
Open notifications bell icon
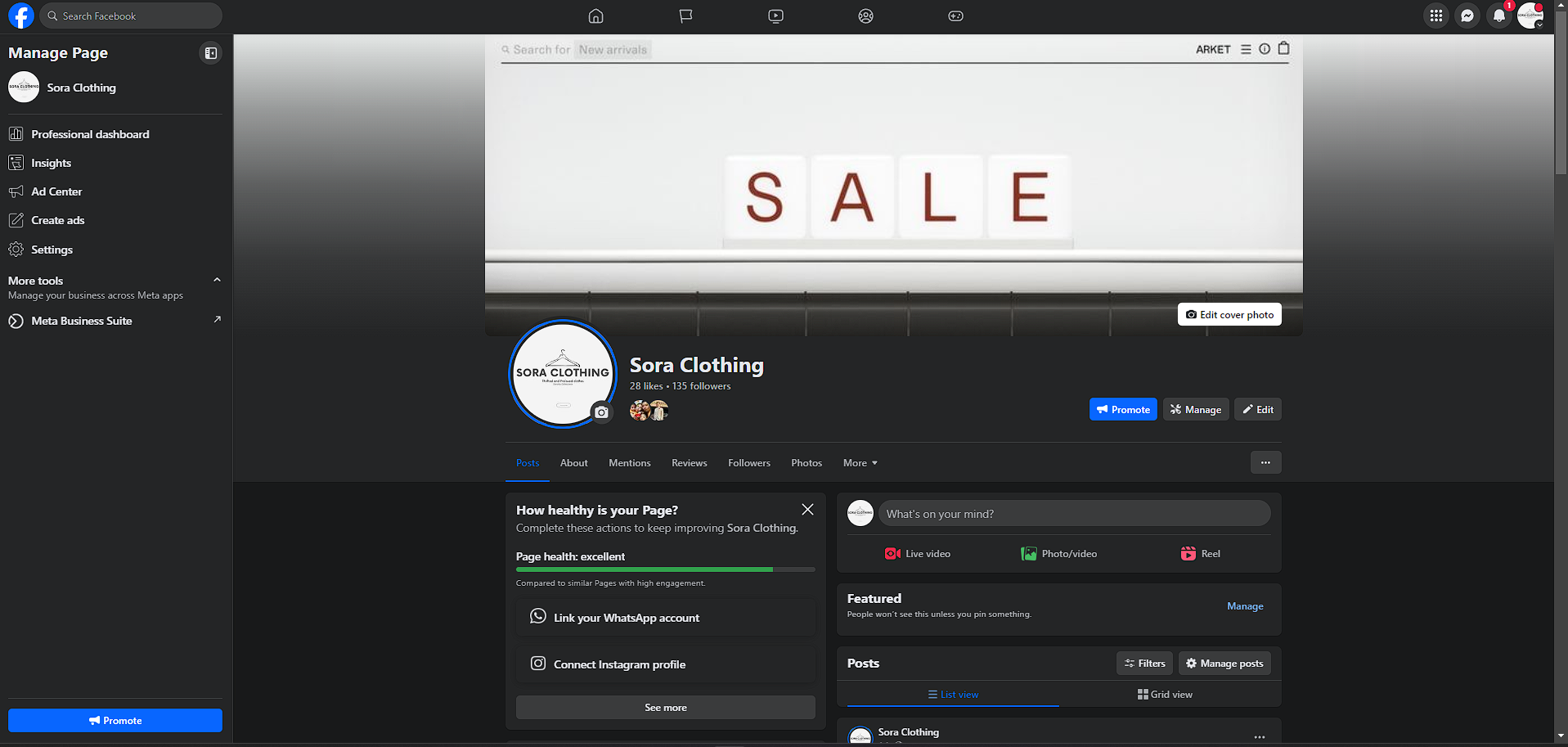point(1498,16)
